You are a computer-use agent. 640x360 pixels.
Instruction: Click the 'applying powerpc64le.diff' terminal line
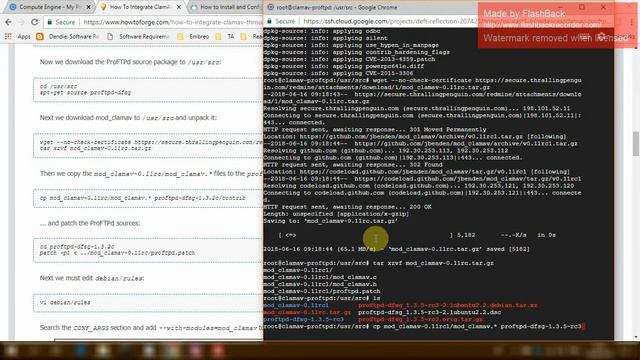click(344, 66)
